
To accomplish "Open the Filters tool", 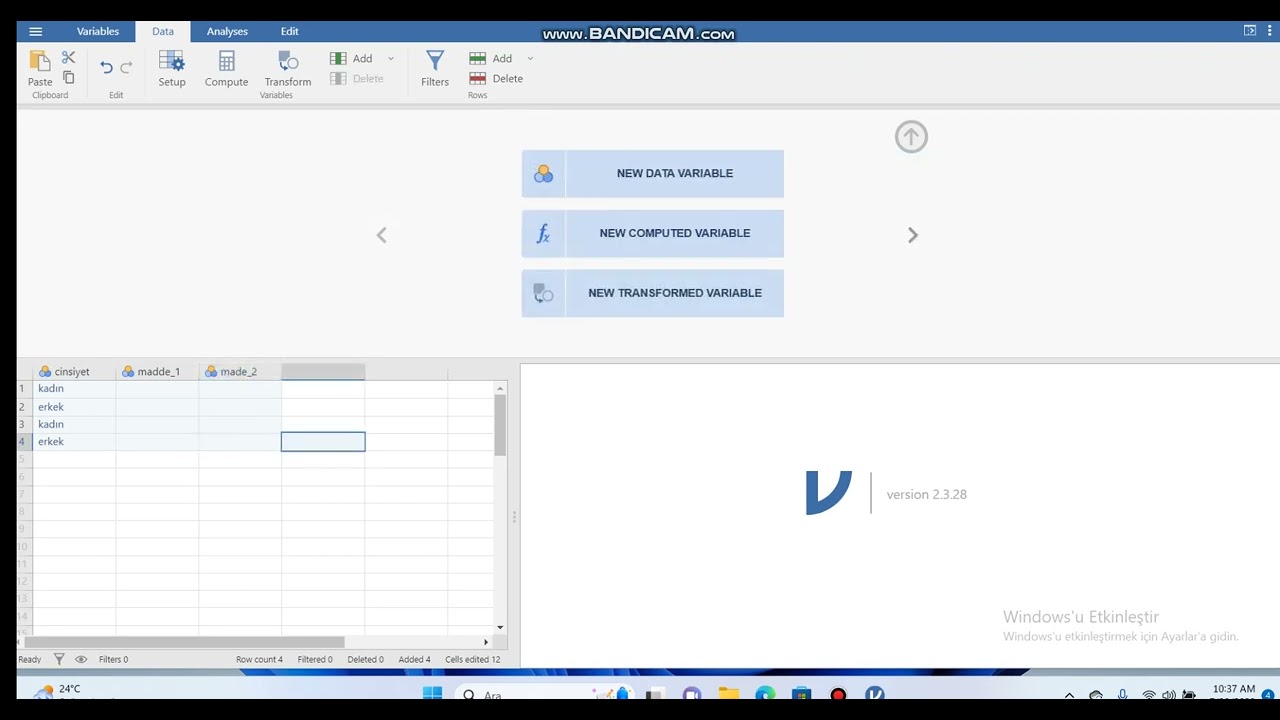I will [435, 69].
